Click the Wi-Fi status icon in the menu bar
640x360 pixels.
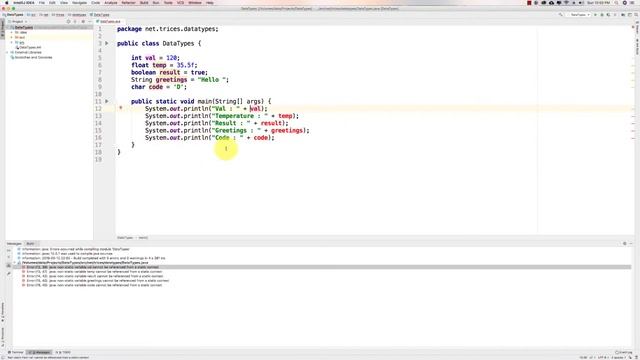[x=566, y=2]
